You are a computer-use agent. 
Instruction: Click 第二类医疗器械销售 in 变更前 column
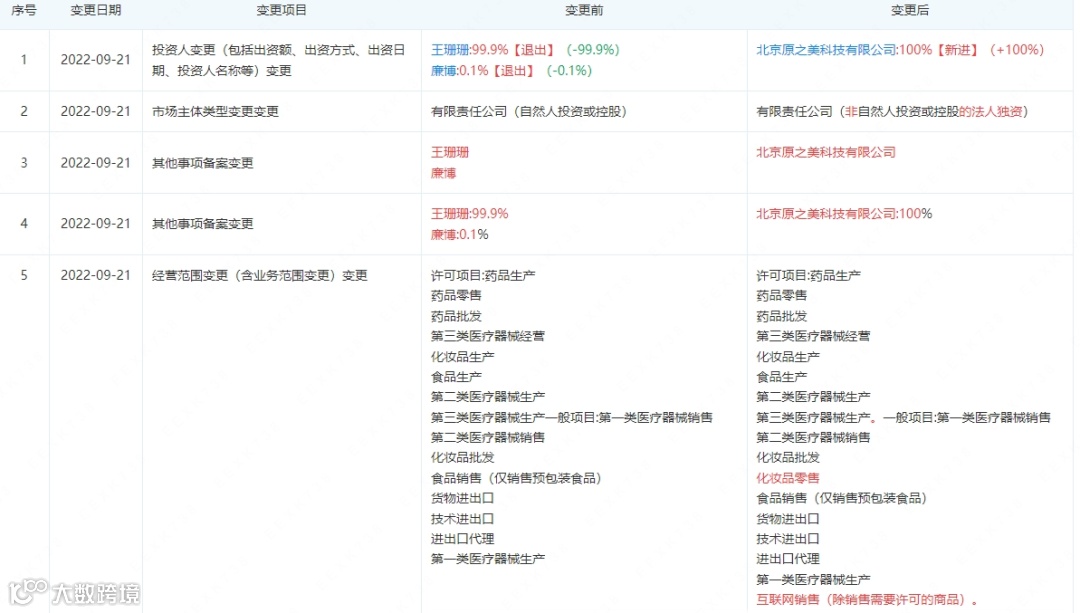(x=488, y=437)
